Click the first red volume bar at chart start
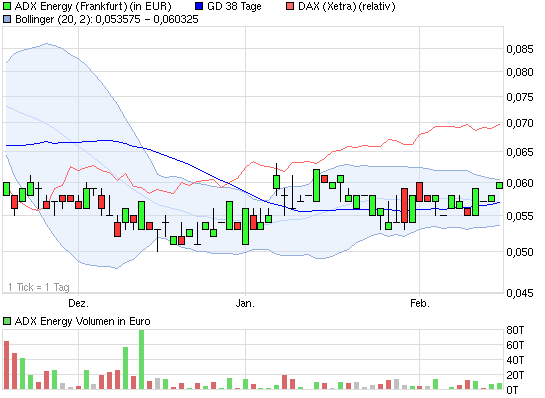Screen dimensions: 545x398 tap(6, 365)
